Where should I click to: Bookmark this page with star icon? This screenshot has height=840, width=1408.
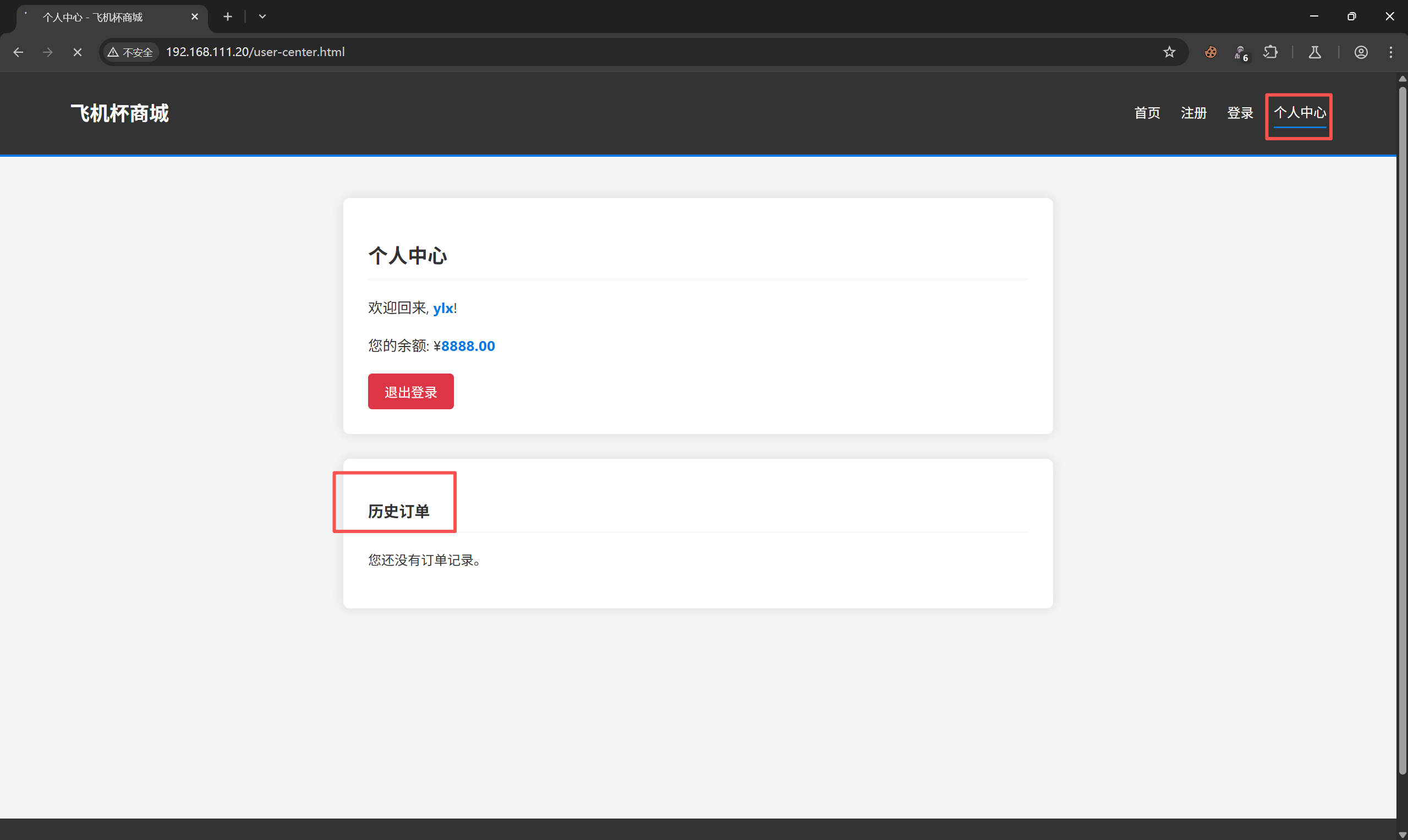click(1169, 52)
